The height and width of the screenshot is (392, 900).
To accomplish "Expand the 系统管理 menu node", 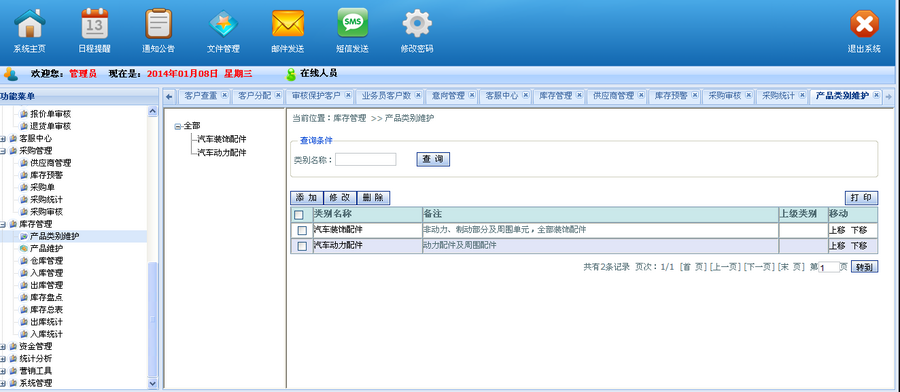I will pos(3,383).
